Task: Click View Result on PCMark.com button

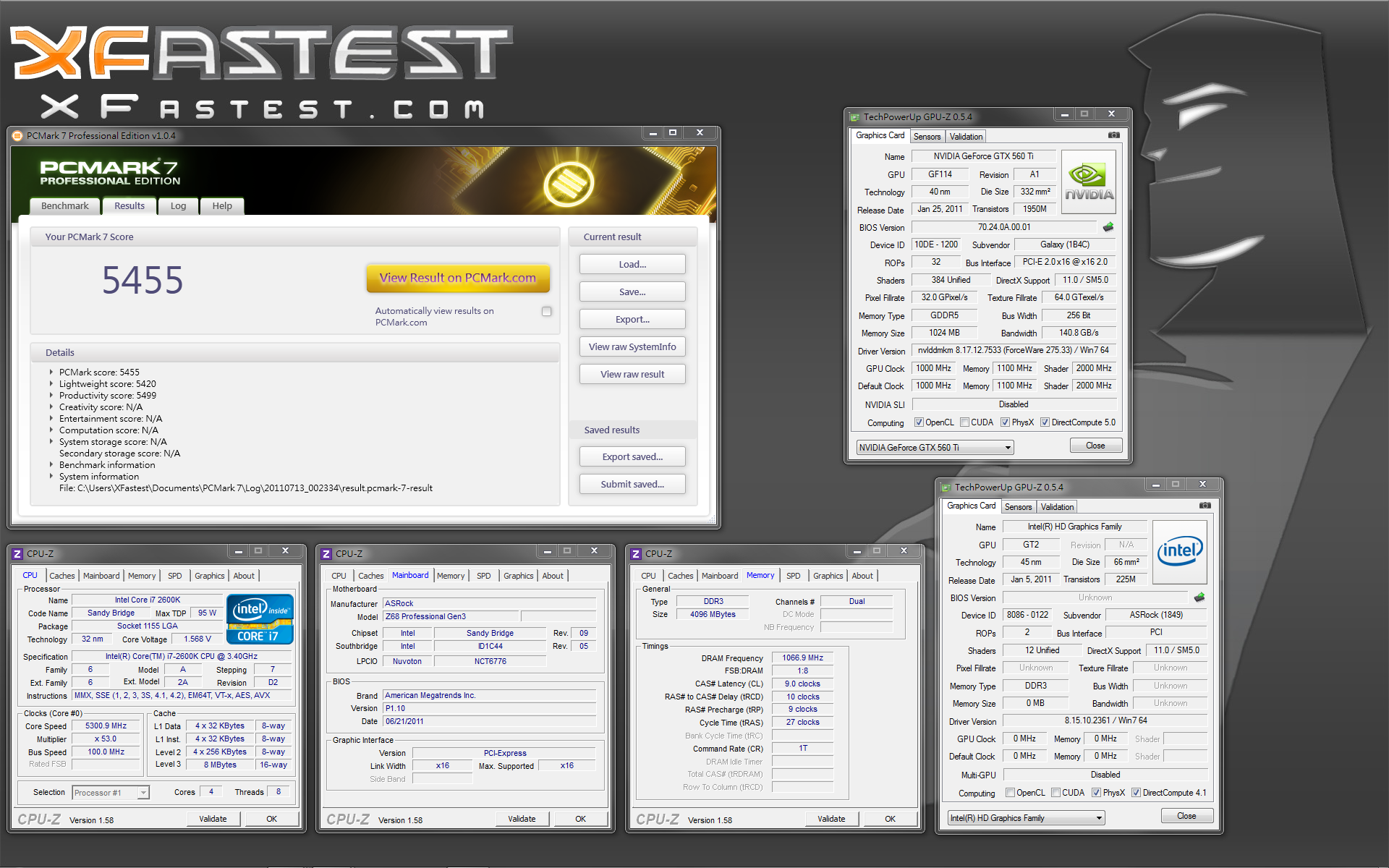Action: tap(457, 278)
